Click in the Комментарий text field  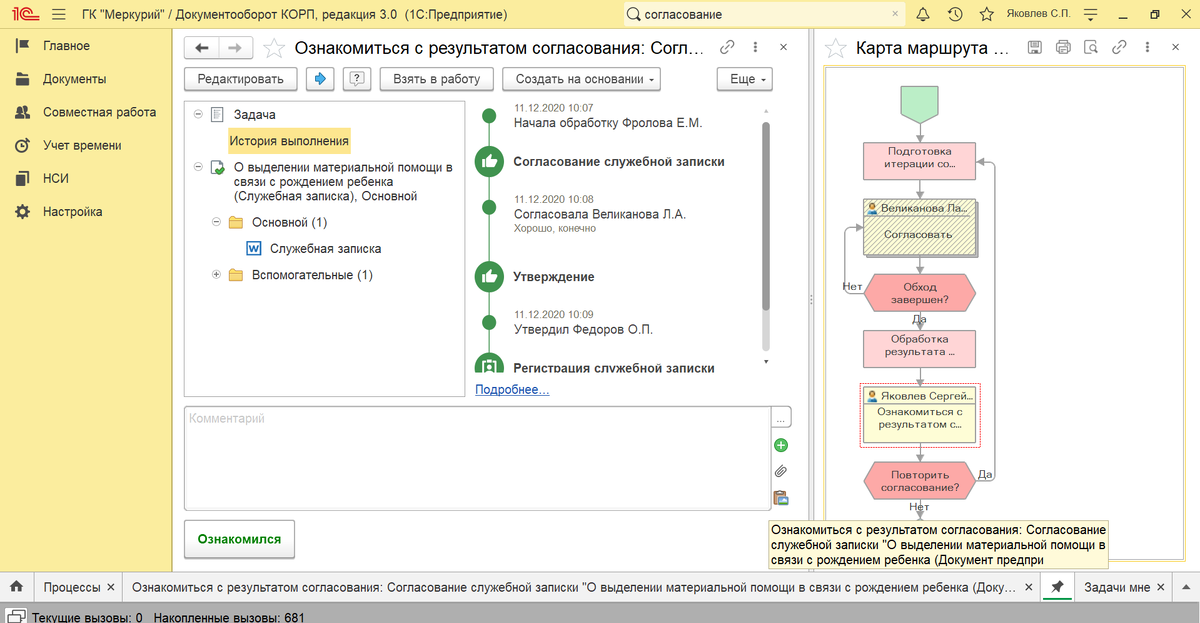(478, 457)
